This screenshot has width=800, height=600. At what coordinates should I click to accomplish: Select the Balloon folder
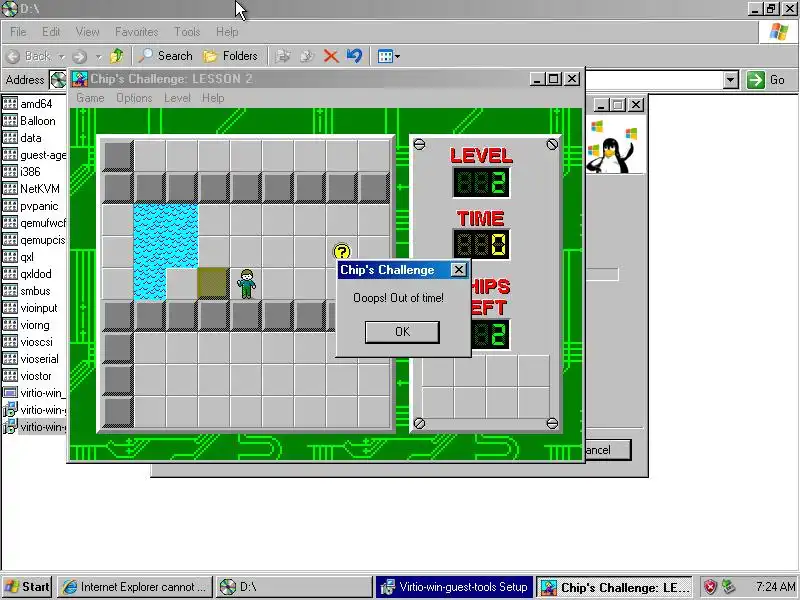(29, 121)
